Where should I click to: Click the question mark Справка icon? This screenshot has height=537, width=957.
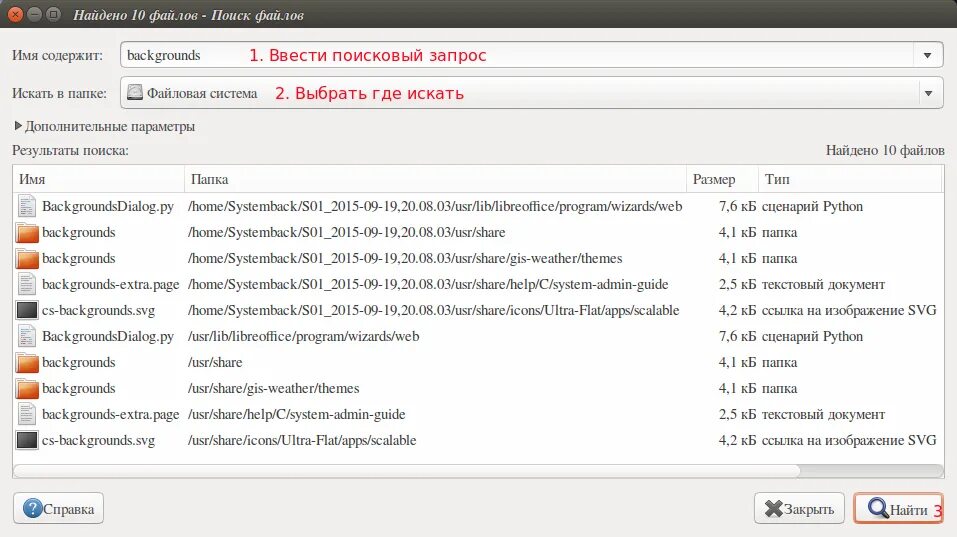pyautogui.click(x=32, y=508)
